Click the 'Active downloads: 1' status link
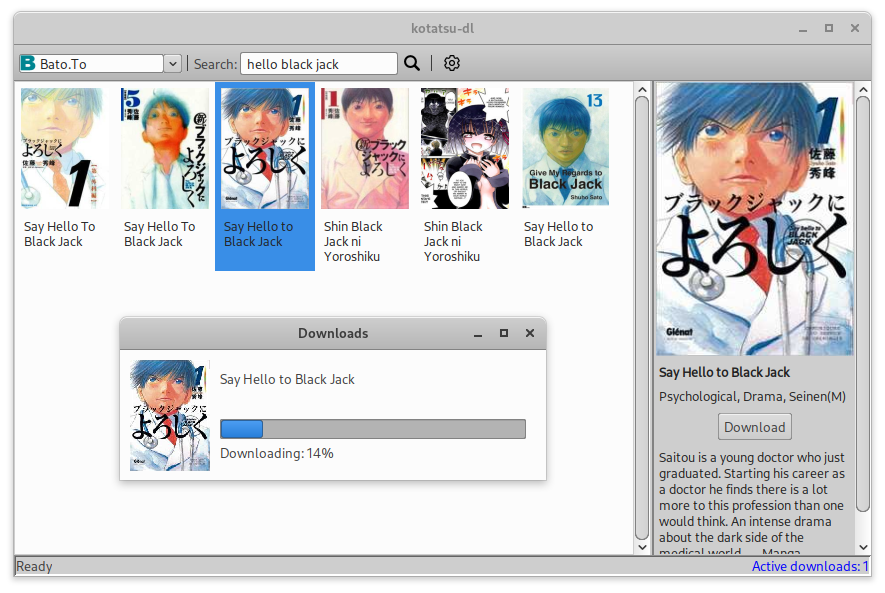Image resolution: width=885 pixels, height=593 pixels. pyautogui.click(x=809, y=566)
